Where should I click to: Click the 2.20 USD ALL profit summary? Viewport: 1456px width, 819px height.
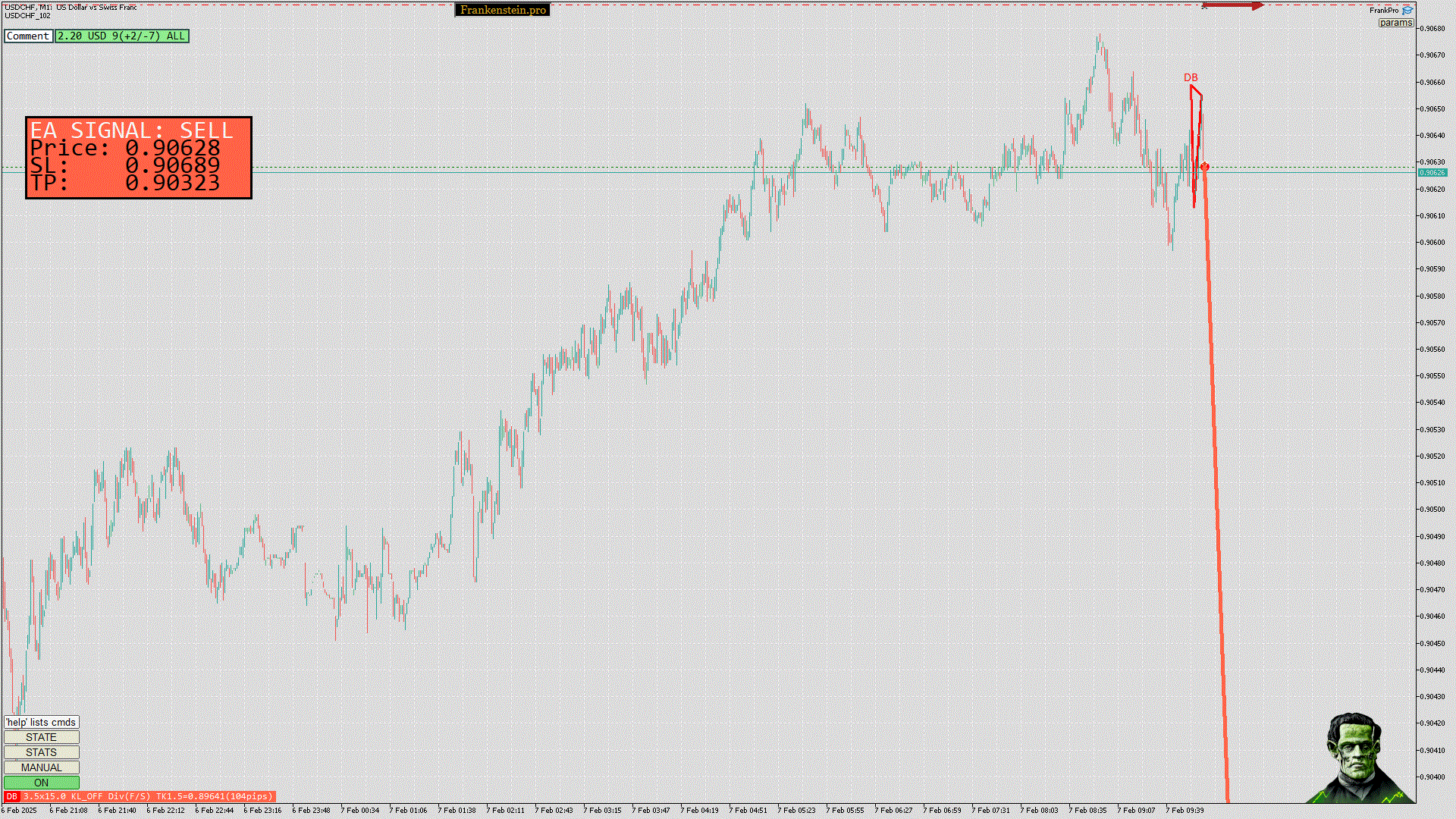(x=121, y=36)
